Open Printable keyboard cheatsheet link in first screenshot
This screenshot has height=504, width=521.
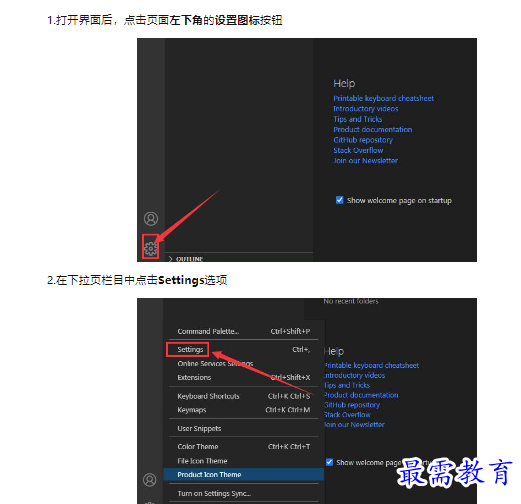click(x=383, y=98)
